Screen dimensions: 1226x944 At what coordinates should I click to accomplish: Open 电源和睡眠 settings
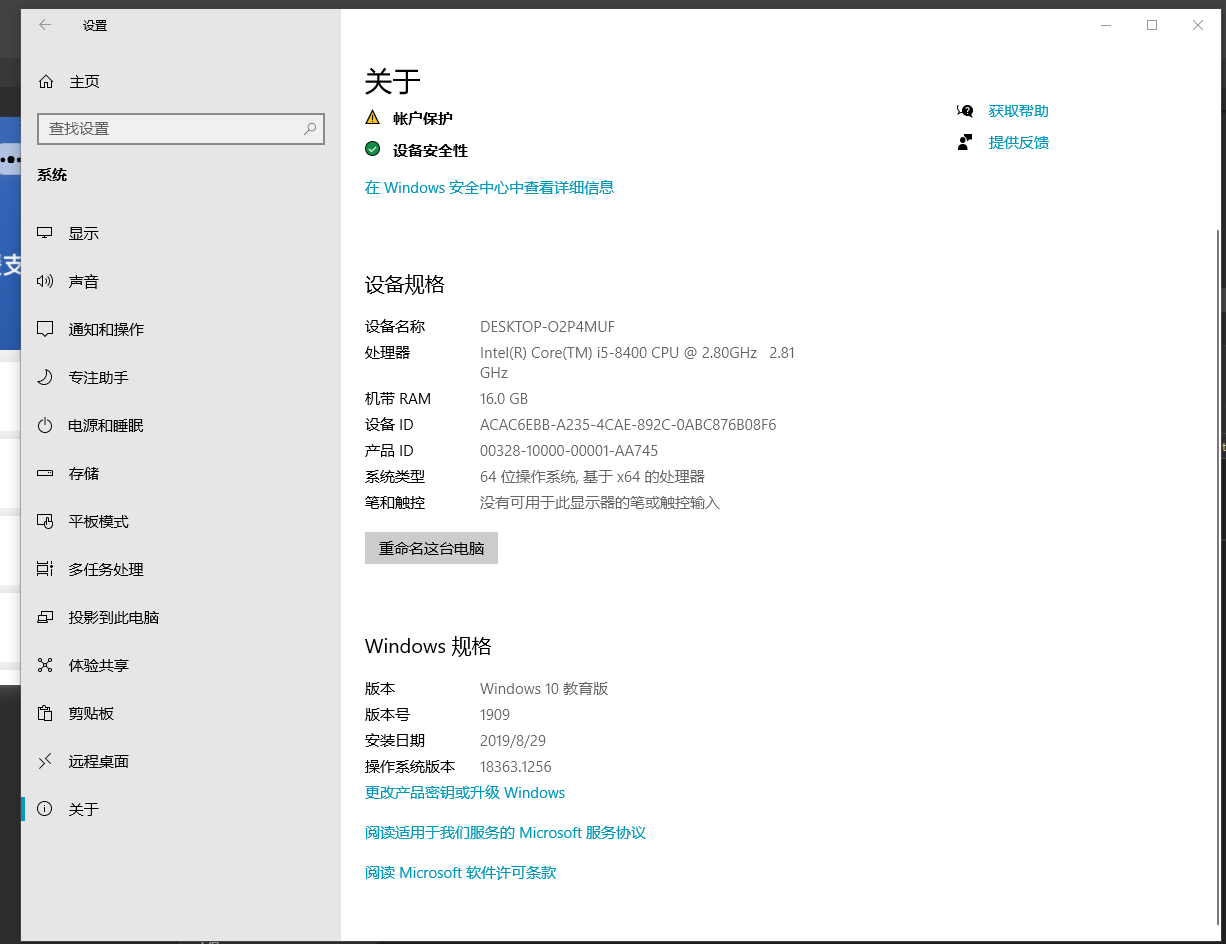180,425
